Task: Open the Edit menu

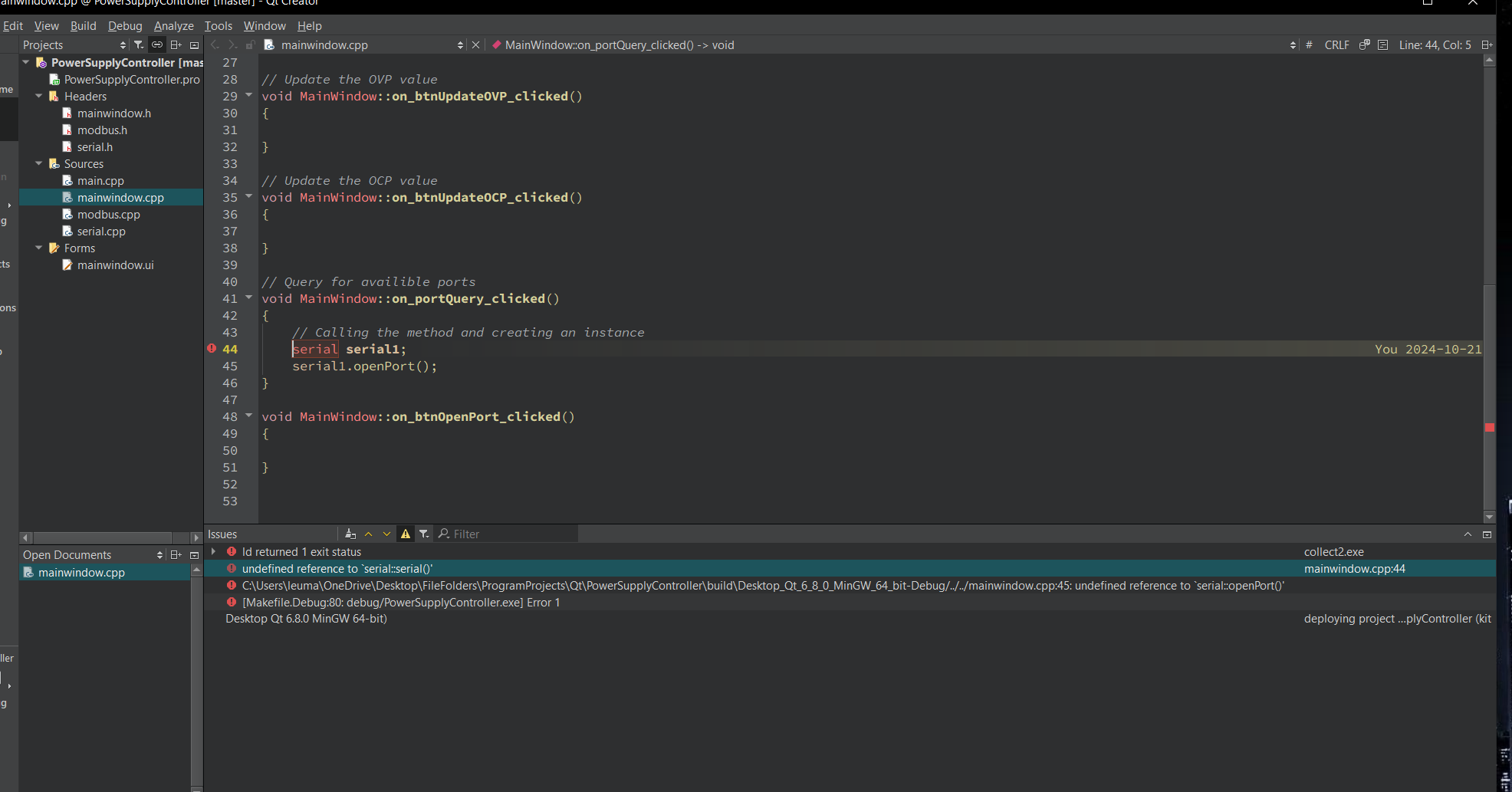Action: tap(13, 26)
